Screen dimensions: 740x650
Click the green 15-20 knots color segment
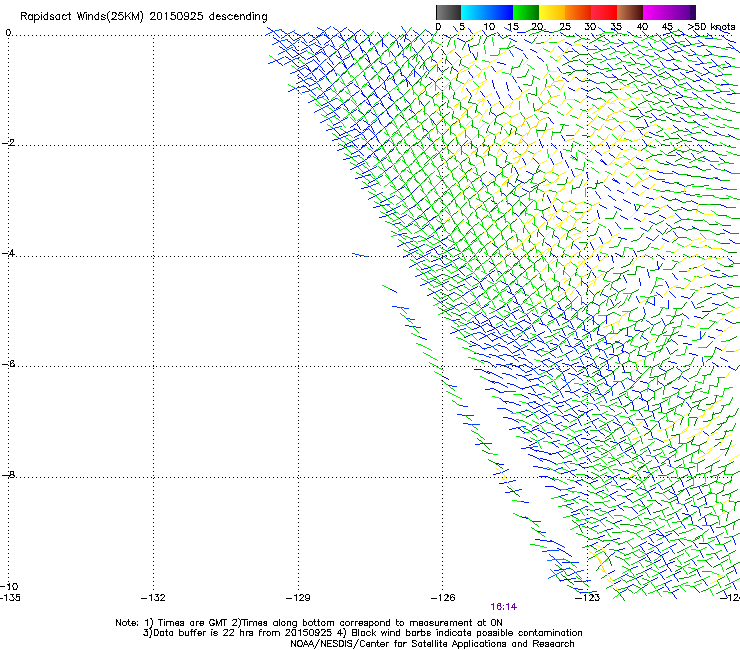pos(526,12)
